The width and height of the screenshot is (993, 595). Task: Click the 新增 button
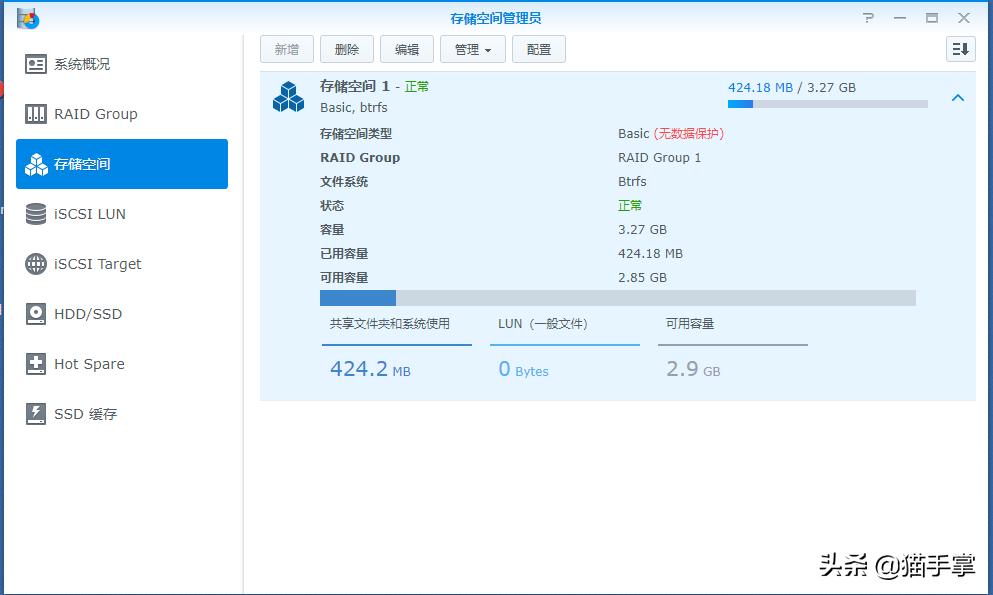(x=286, y=48)
